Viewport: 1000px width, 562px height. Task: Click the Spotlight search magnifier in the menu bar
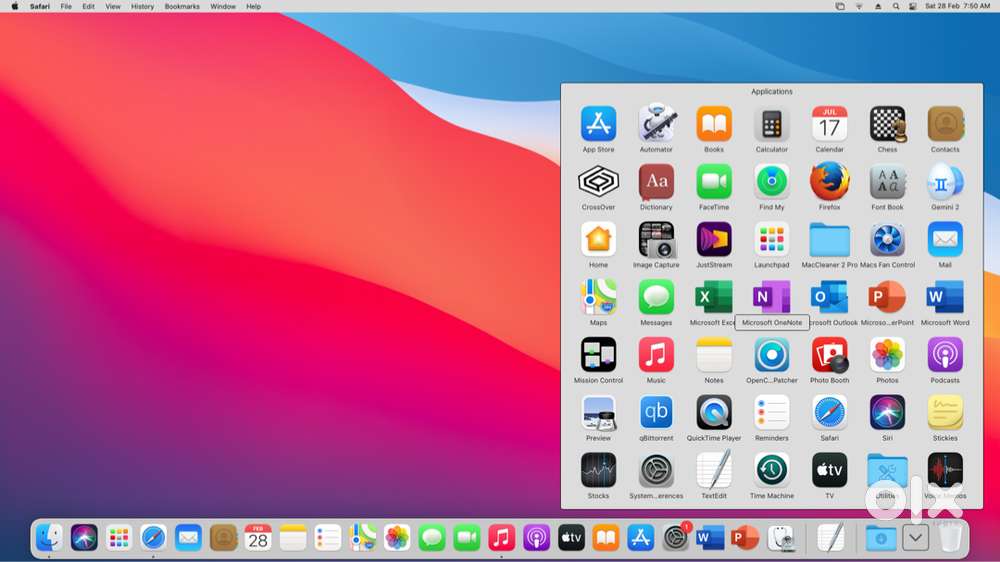tap(895, 6)
